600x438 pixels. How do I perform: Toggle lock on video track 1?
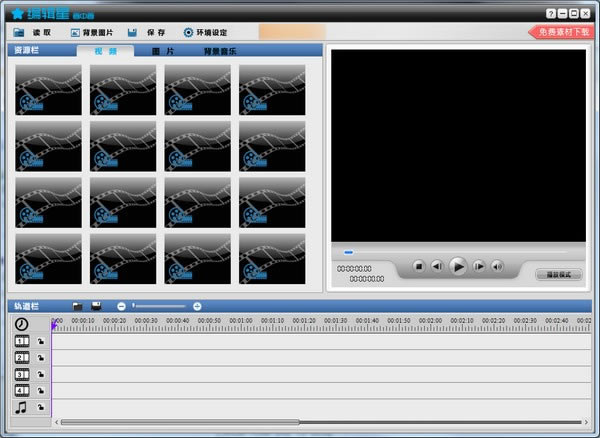point(40,342)
